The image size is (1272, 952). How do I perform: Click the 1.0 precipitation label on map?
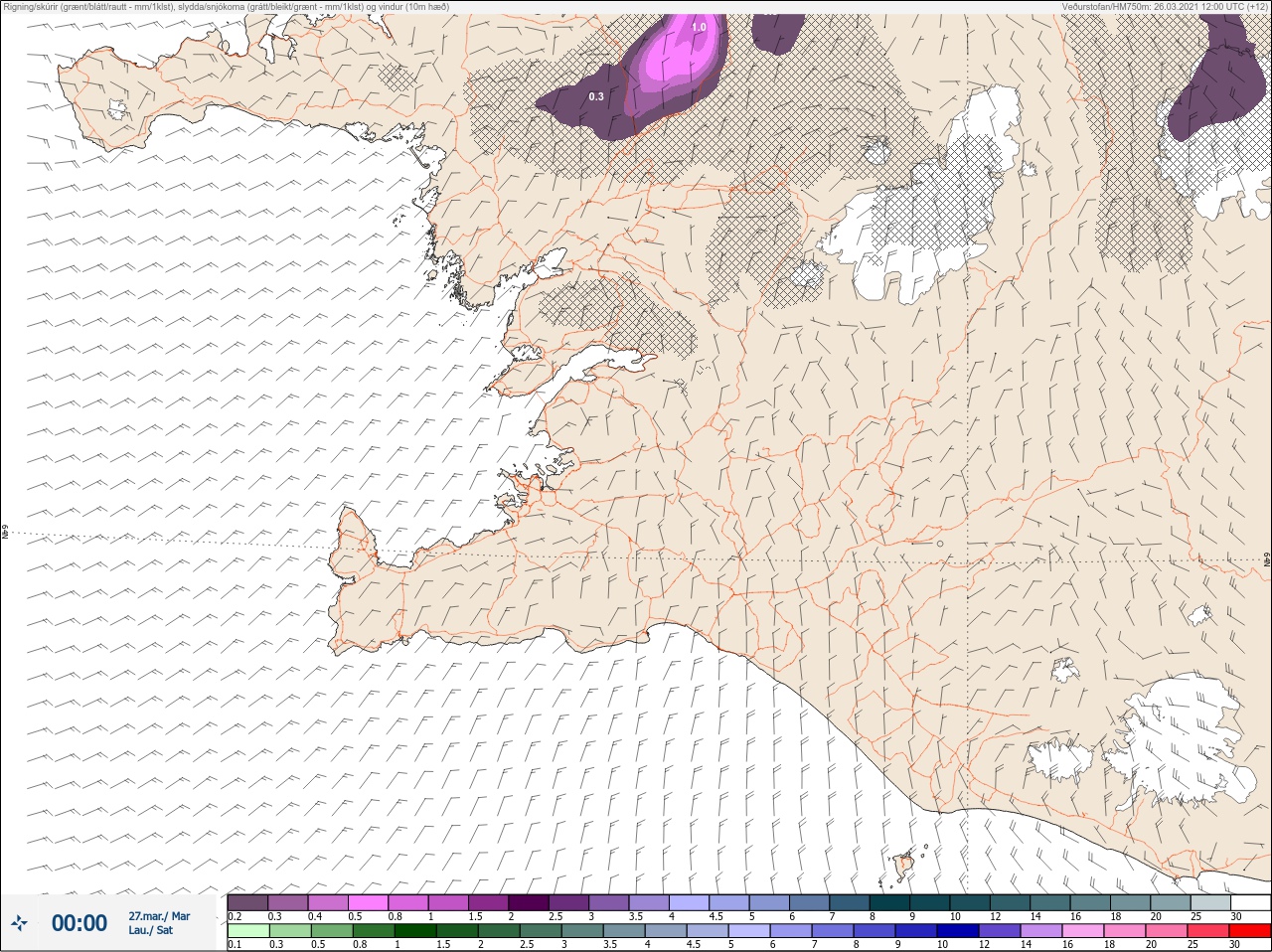click(699, 27)
